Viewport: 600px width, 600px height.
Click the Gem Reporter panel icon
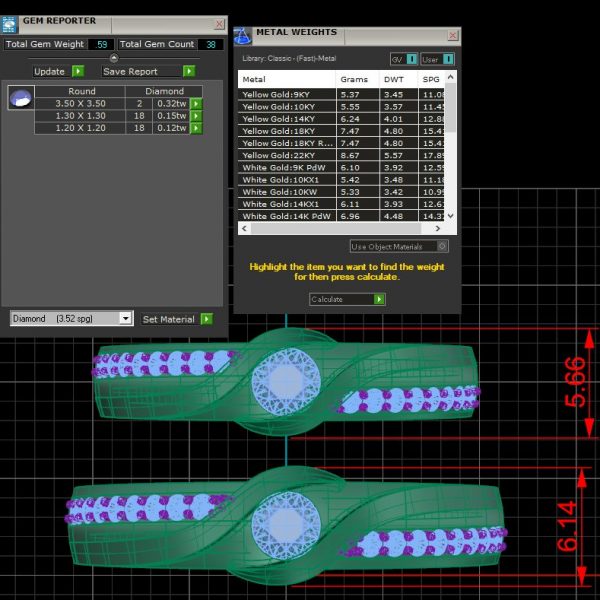click(x=9, y=25)
